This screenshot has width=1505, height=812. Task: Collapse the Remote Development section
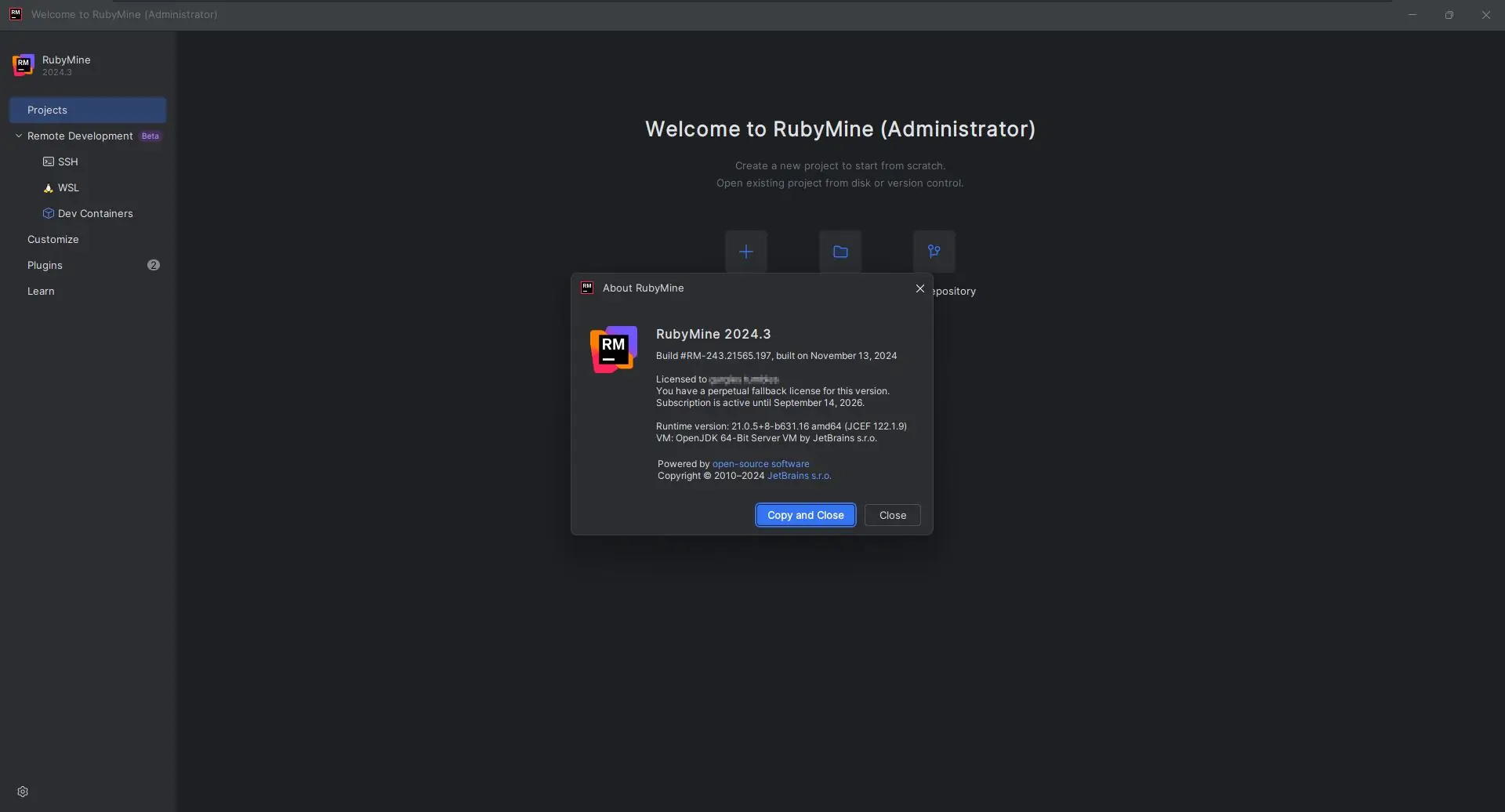tap(19, 136)
